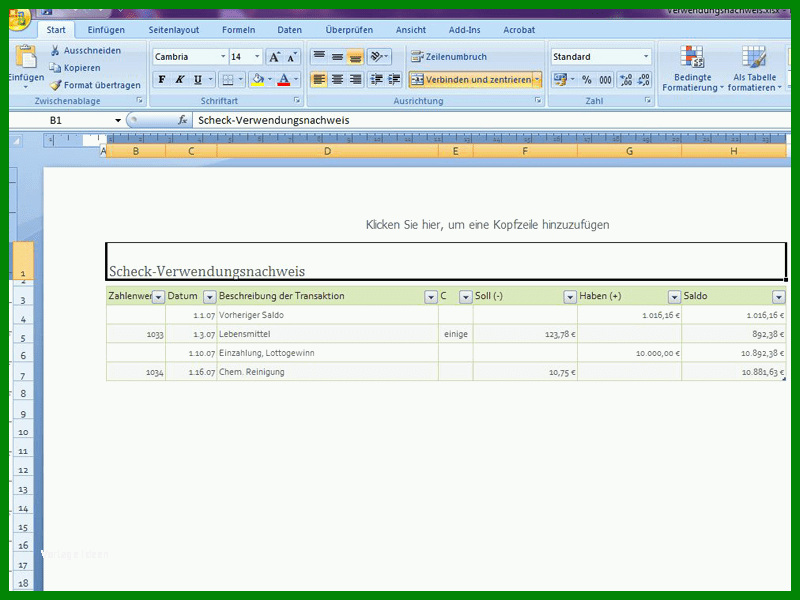
Task: Open the Office button menu
Action: [x=18, y=19]
